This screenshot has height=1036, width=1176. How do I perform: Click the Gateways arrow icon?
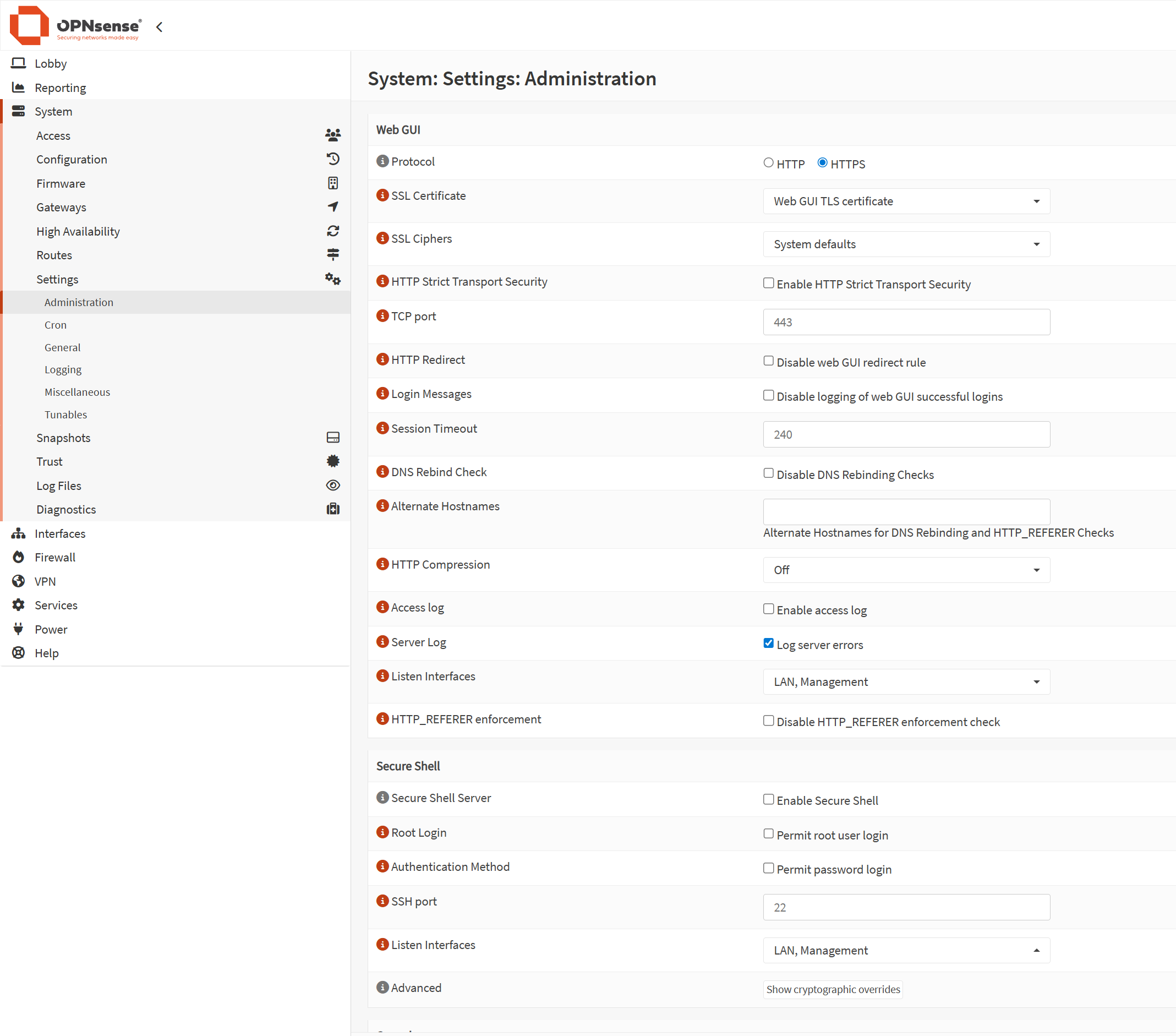point(332,206)
